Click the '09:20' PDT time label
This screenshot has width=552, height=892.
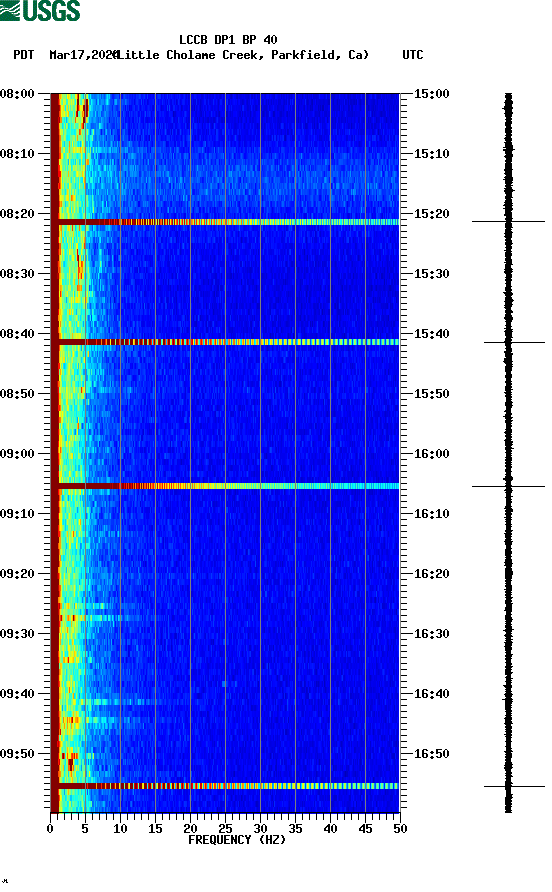pos(17,574)
